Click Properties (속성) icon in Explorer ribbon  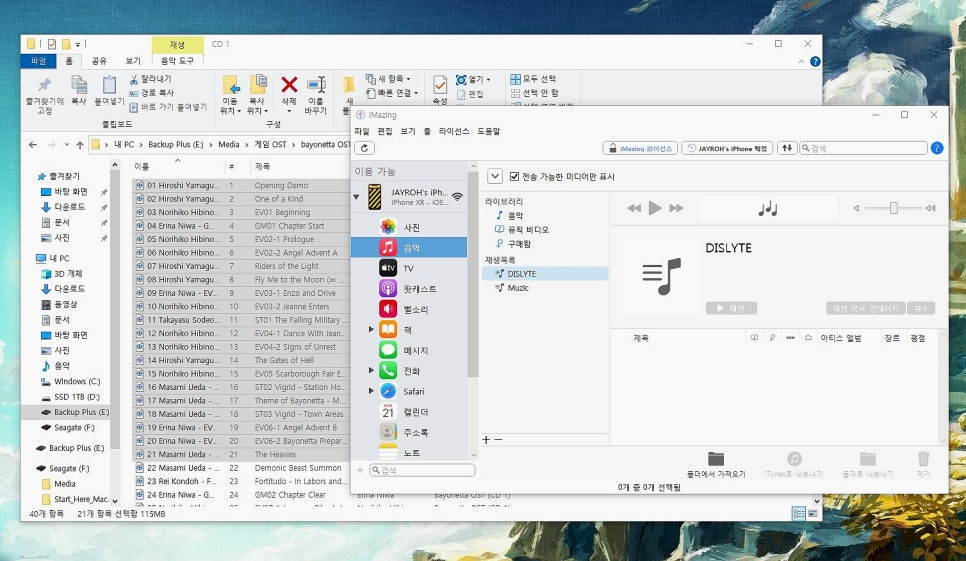[x=439, y=89]
